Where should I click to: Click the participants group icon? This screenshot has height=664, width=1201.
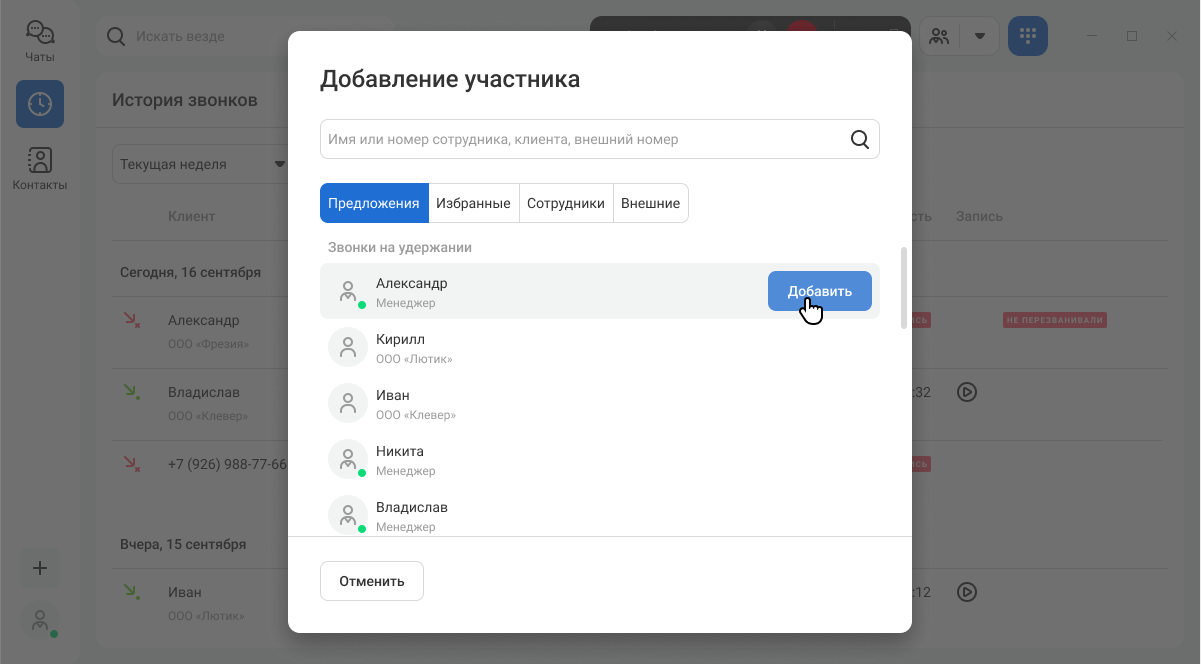coord(939,36)
